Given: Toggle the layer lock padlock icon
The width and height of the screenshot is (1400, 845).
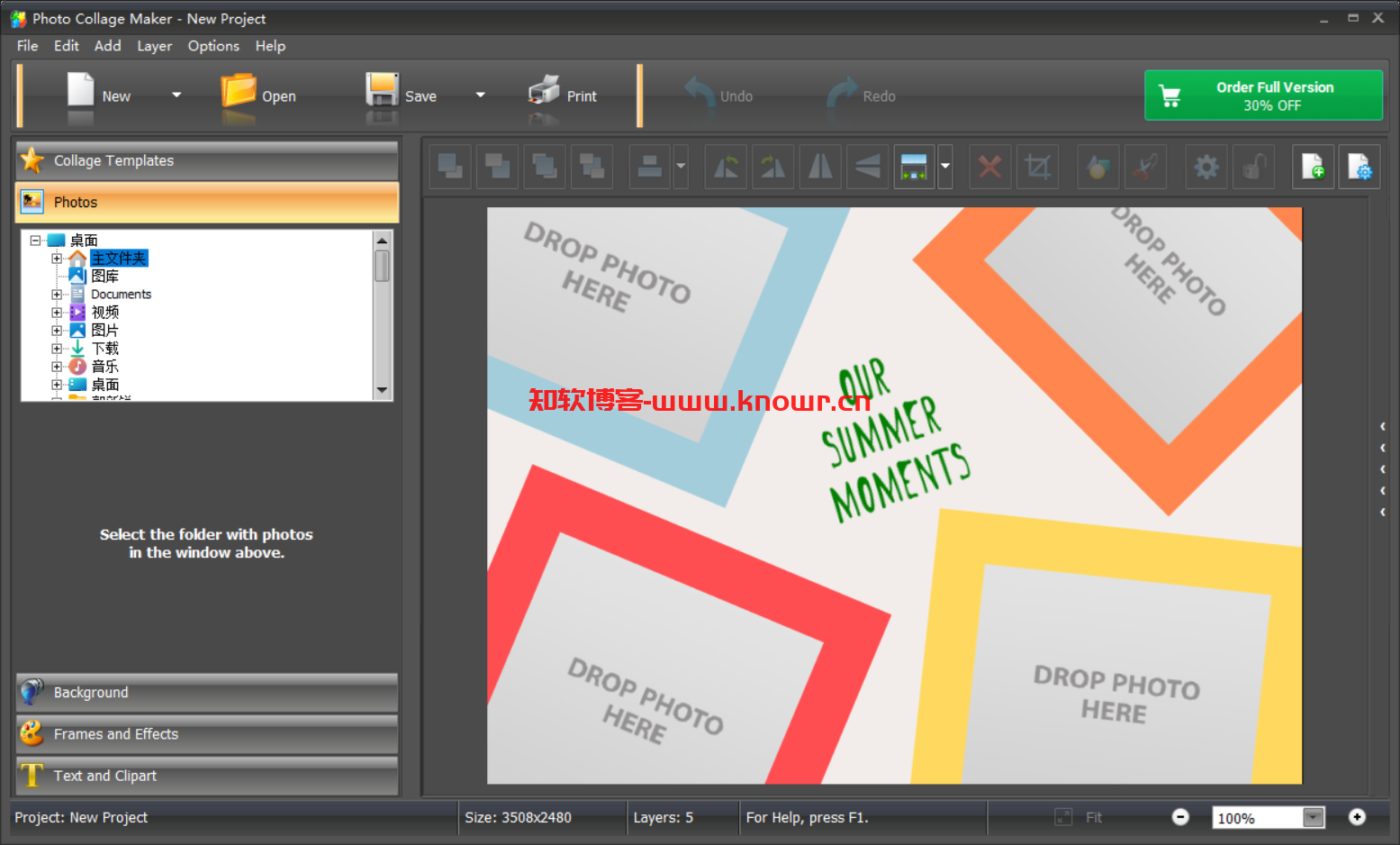Looking at the screenshot, I should [x=1254, y=167].
